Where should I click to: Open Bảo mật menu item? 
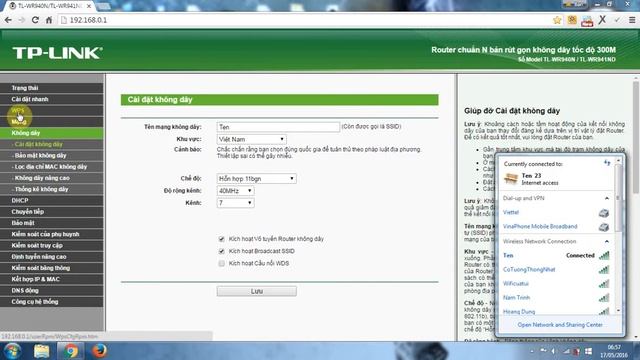pyautogui.click(x=52, y=223)
